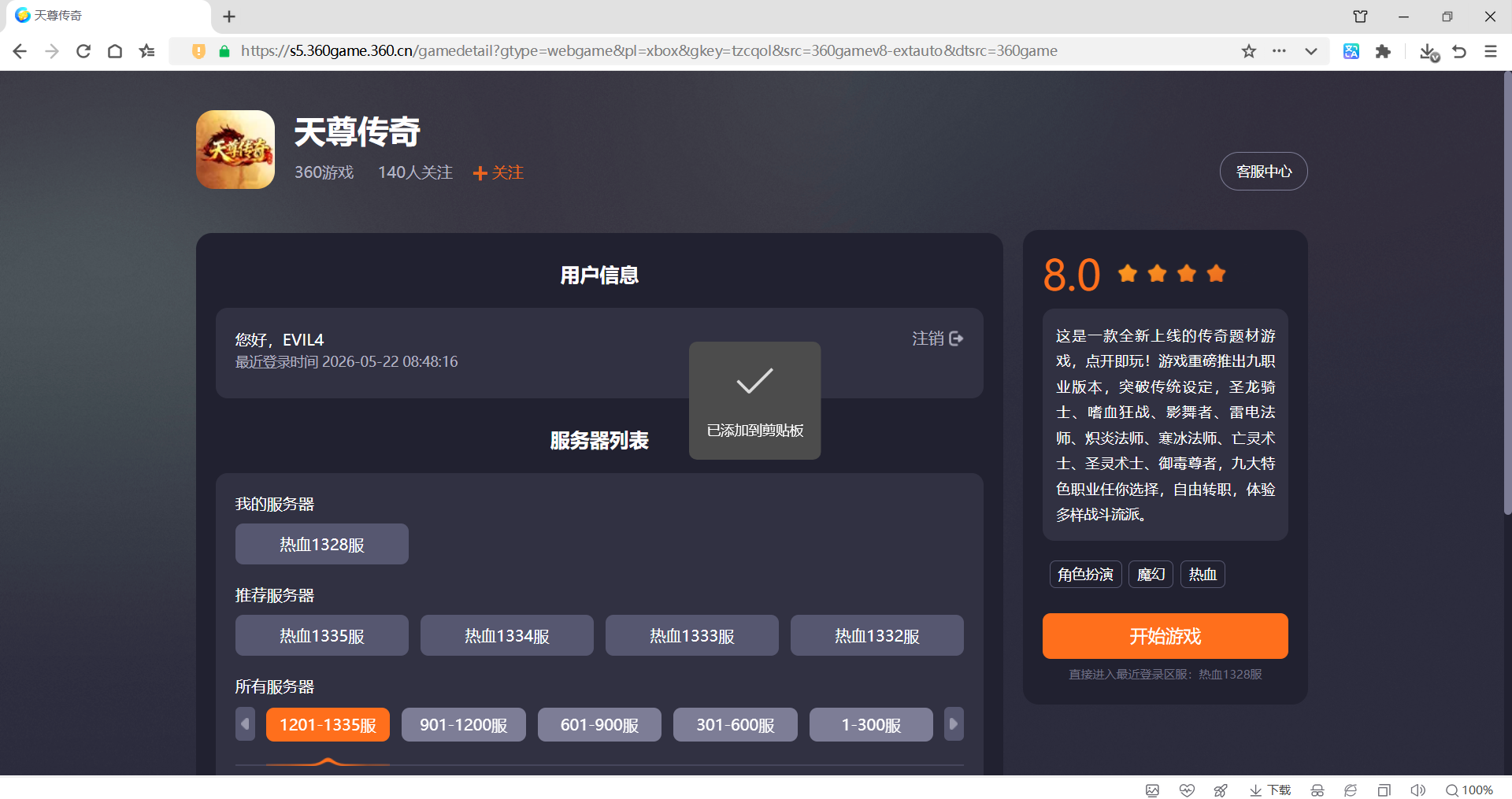This screenshot has height=799, width=1512.
Task: Click the 140人关注 follower count
Action: point(415,172)
